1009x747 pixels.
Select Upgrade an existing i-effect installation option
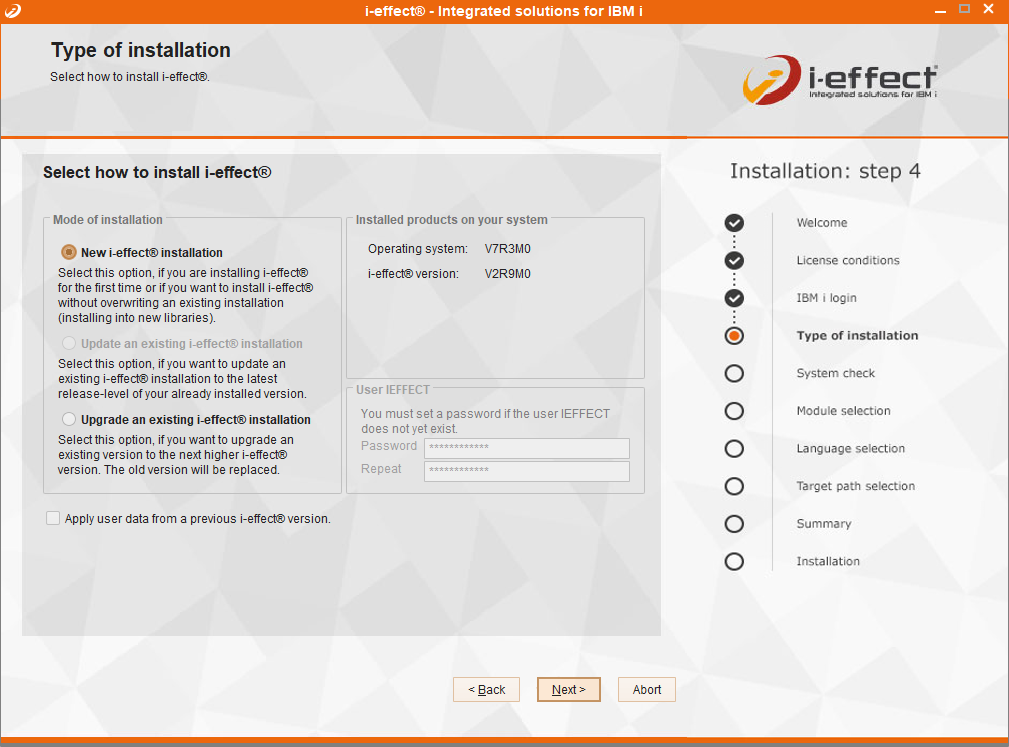(x=69, y=420)
